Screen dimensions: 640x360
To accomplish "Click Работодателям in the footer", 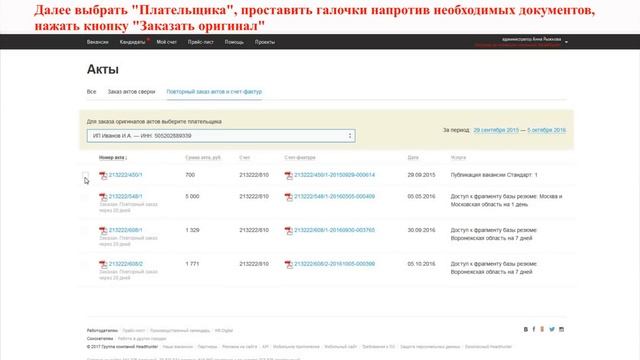I will coord(102,331).
